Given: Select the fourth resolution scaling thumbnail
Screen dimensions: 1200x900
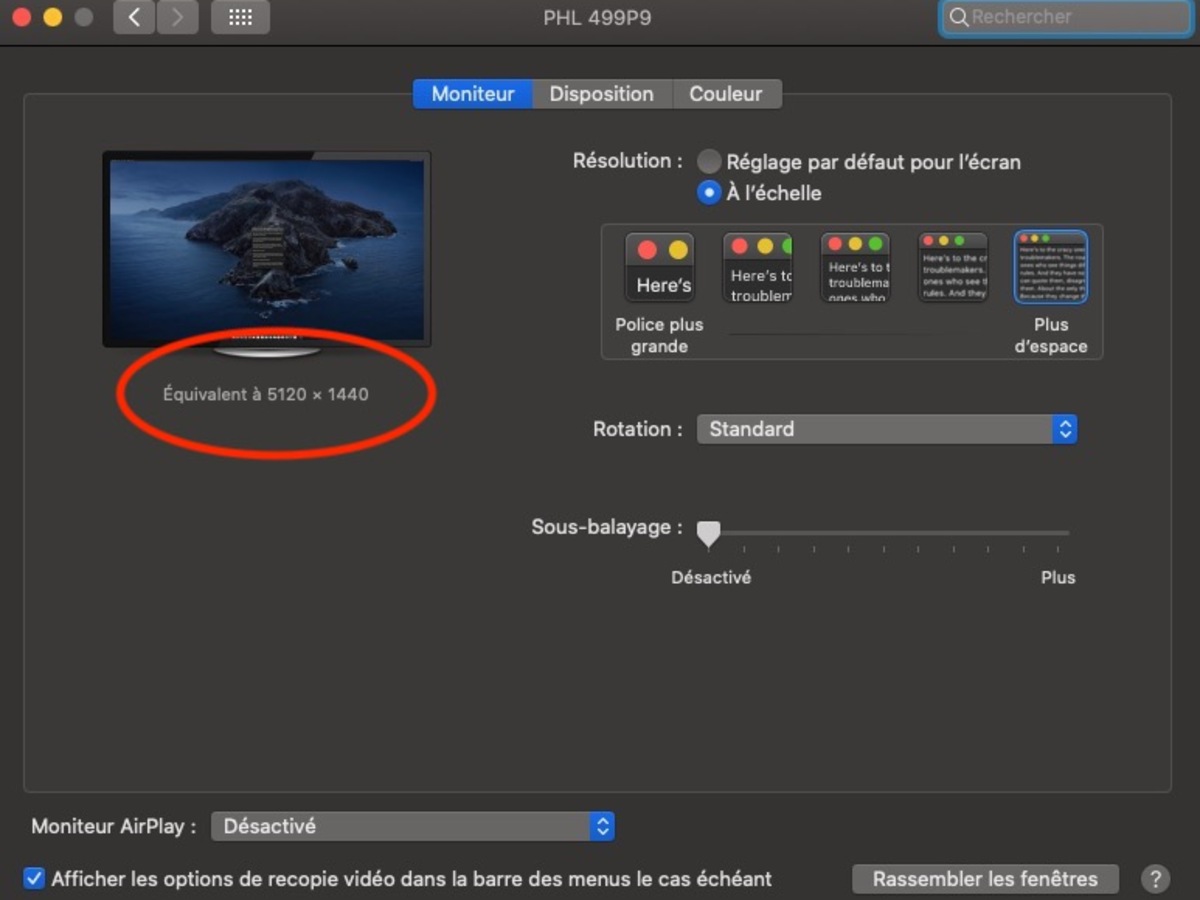Looking at the screenshot, I should [x=953, y=268].
